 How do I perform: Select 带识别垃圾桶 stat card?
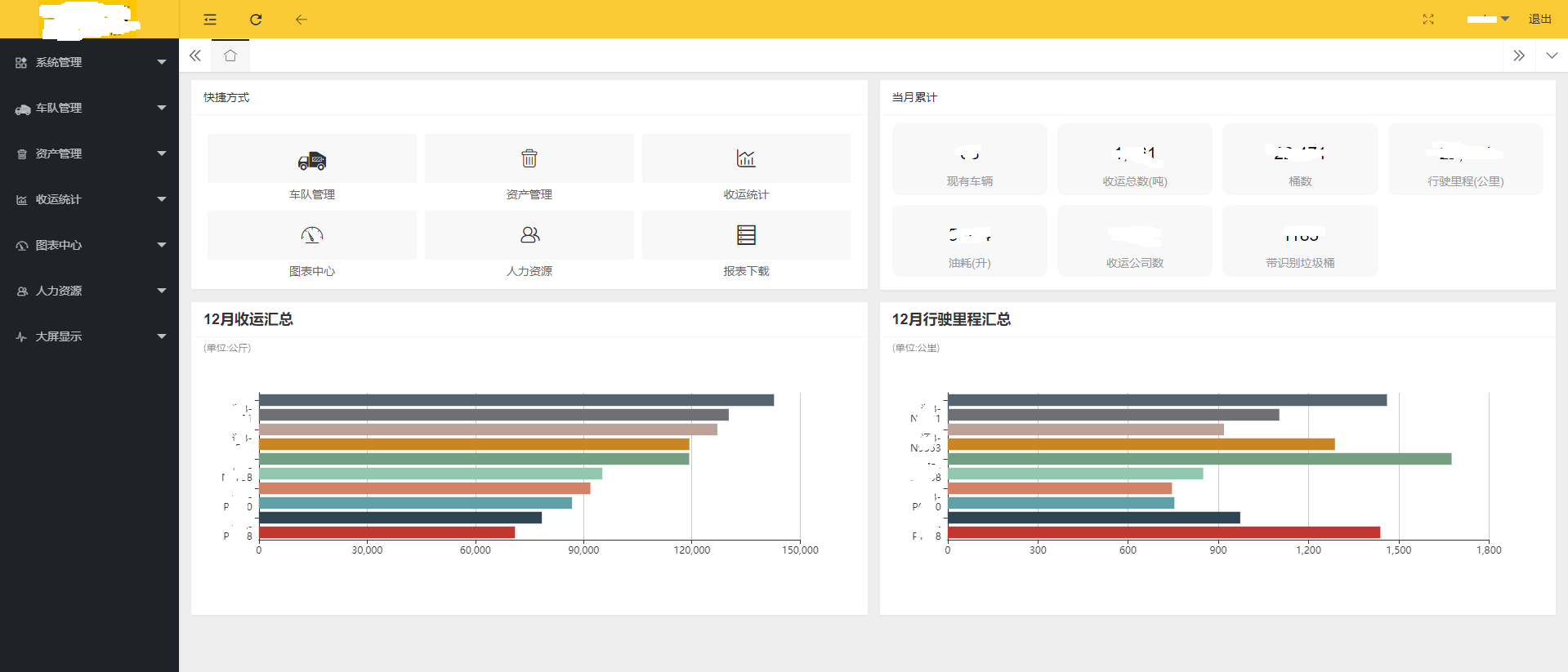1300,241
